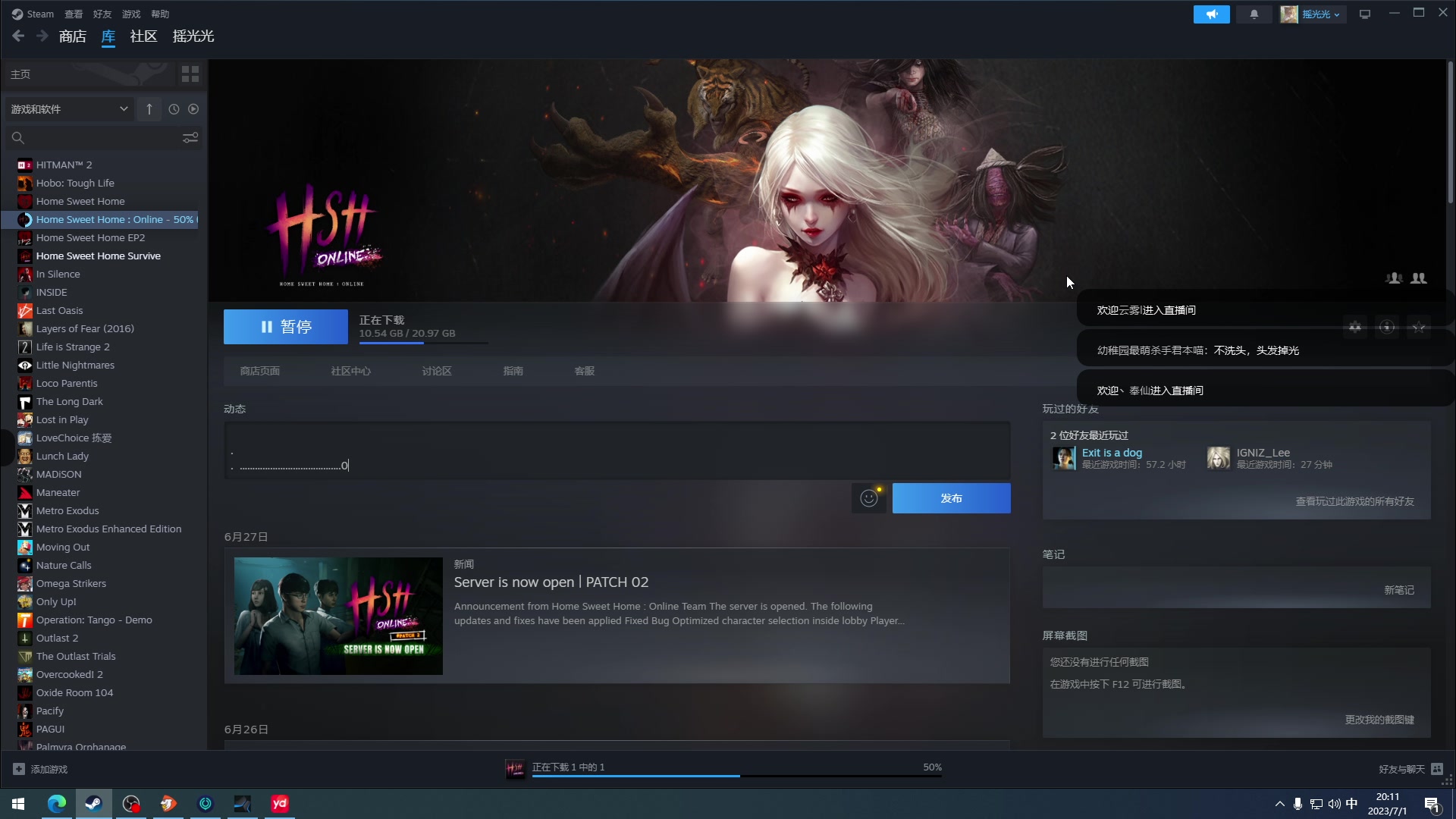Image resolution: width=1456 pixels, height=819 pixels.
Task: Go forward with the right arrow
Action: 42,36
